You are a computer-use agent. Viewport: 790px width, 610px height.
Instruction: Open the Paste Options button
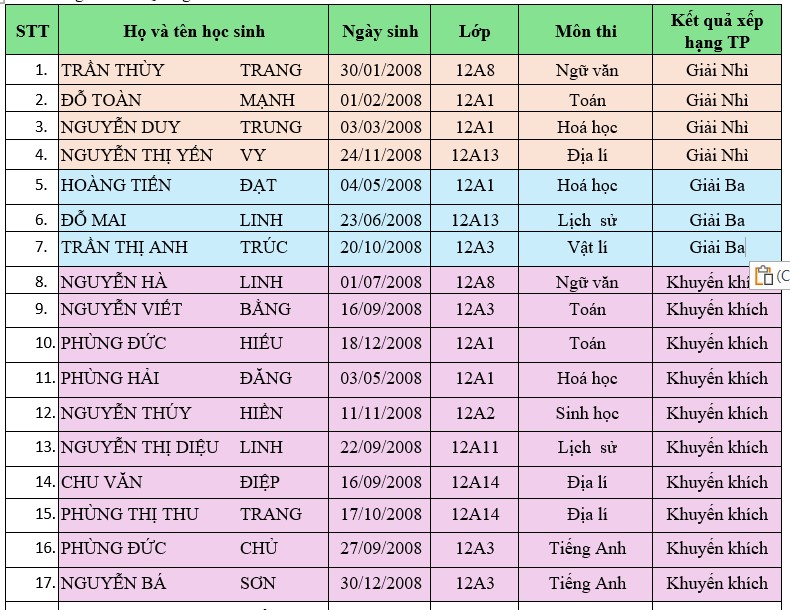pos(766,276)
